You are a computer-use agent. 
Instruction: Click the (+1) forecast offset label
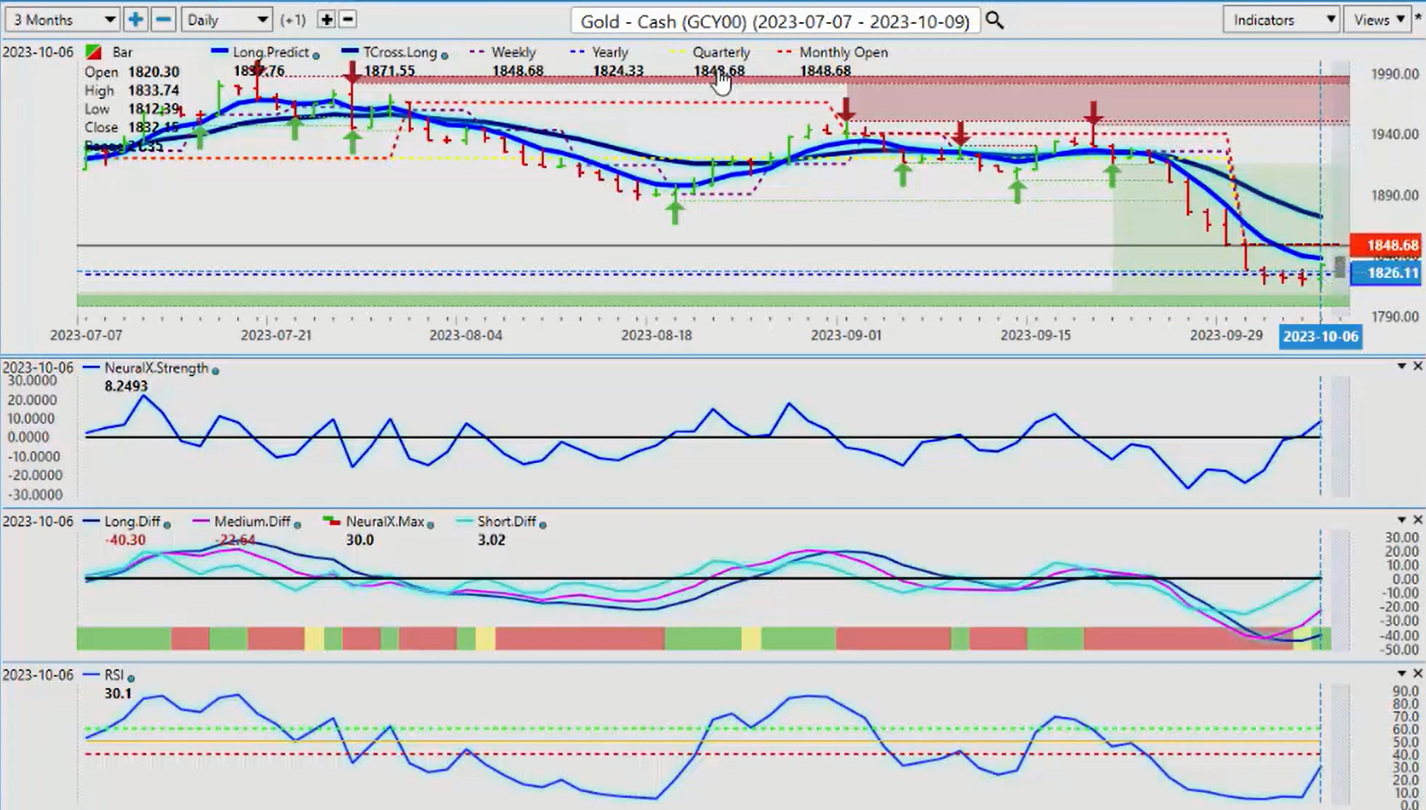coord(294,20)
